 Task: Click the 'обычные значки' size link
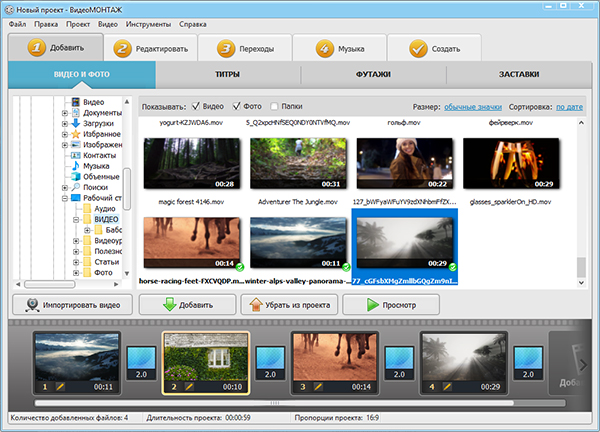[474, 106]
